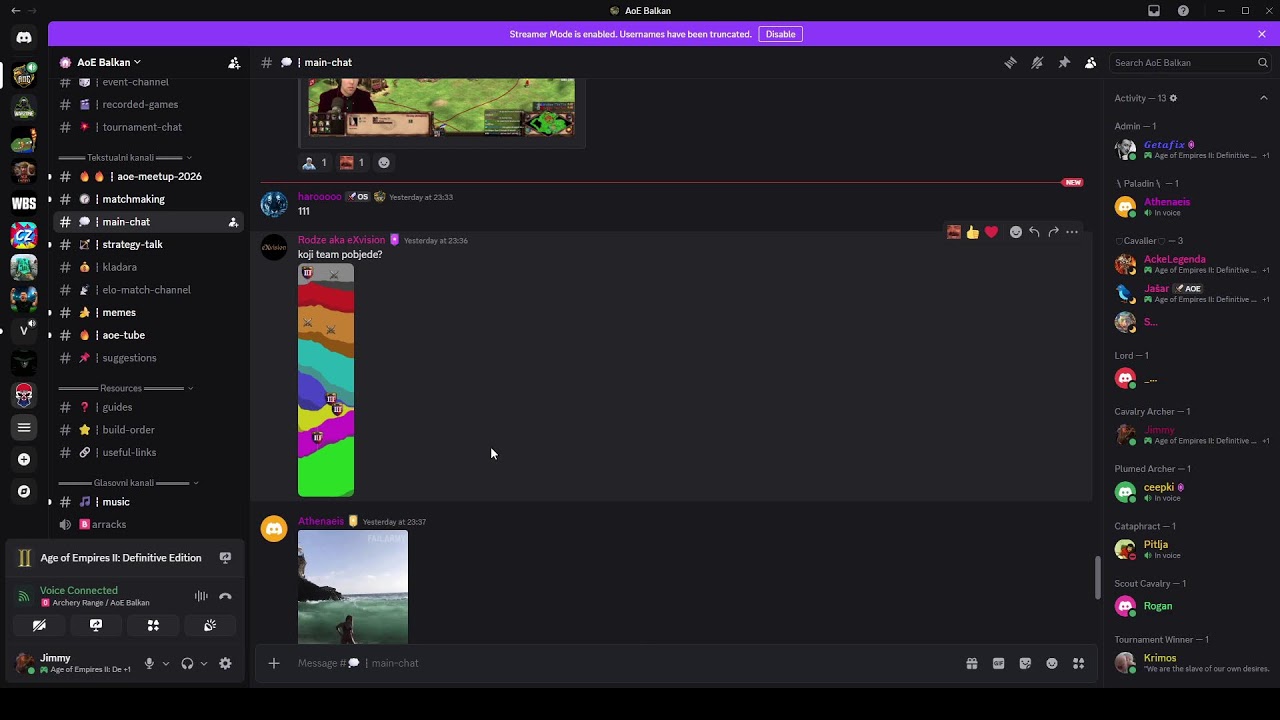React with red heart on Rodze's message
The height and width of the screenshot is (720, 1280).
click(991, 232)
